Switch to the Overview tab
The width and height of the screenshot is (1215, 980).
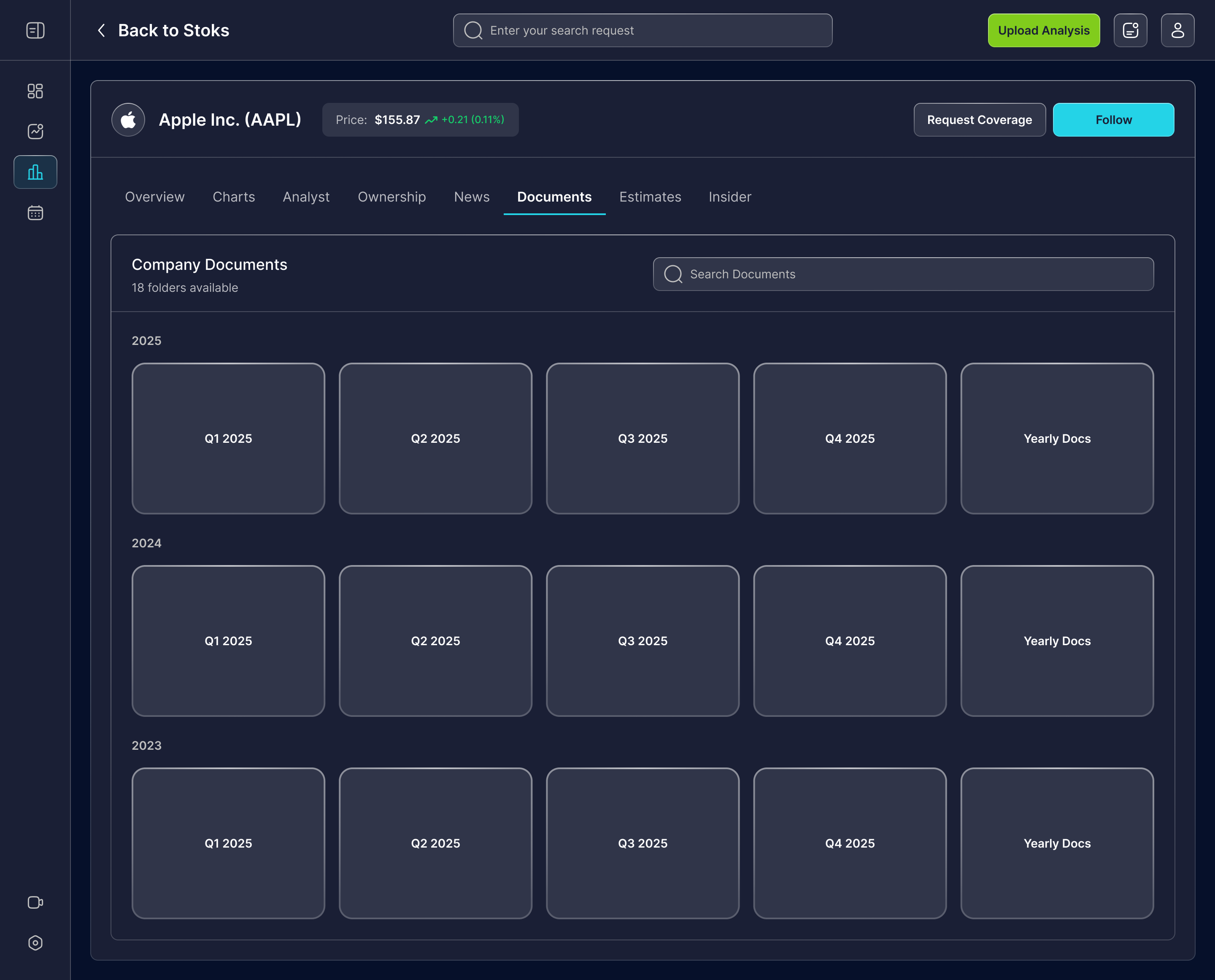click(x=155, y=197)
